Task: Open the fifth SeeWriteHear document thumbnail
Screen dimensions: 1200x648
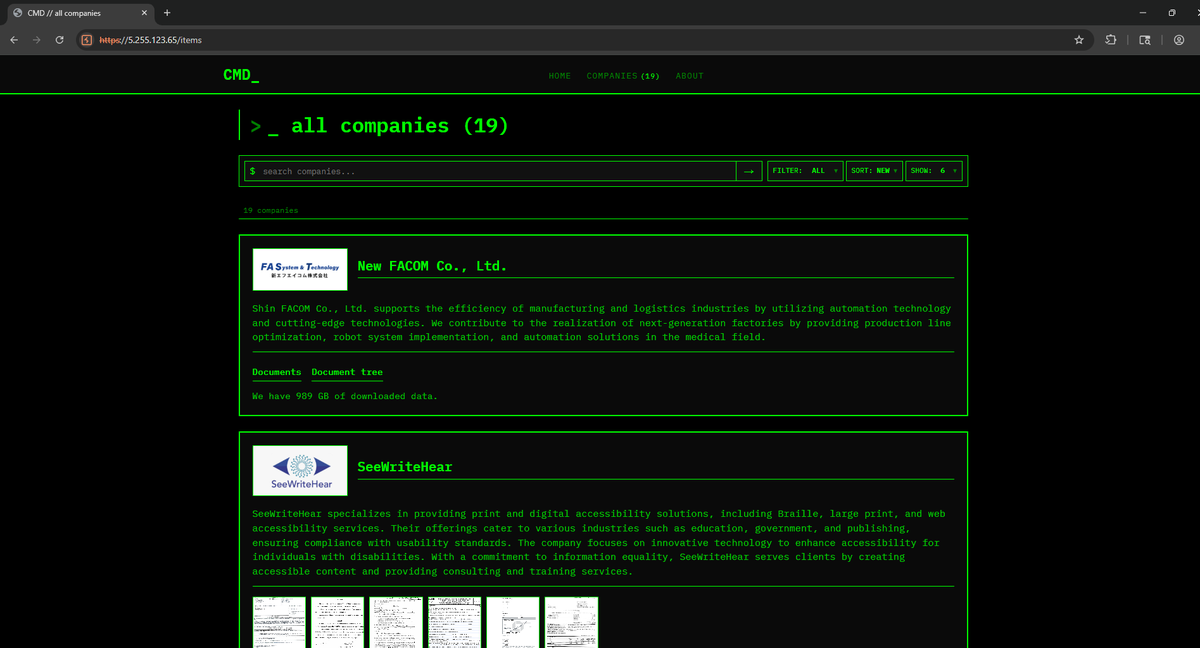Action: point(513,622)
